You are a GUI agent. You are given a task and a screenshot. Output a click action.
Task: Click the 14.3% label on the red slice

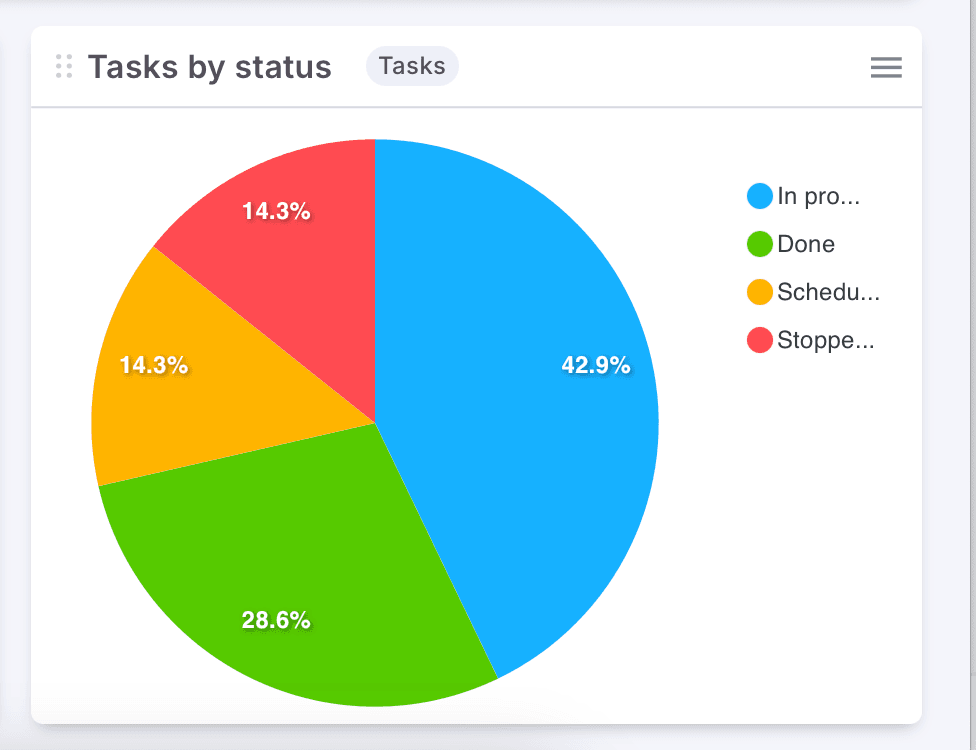276,211
